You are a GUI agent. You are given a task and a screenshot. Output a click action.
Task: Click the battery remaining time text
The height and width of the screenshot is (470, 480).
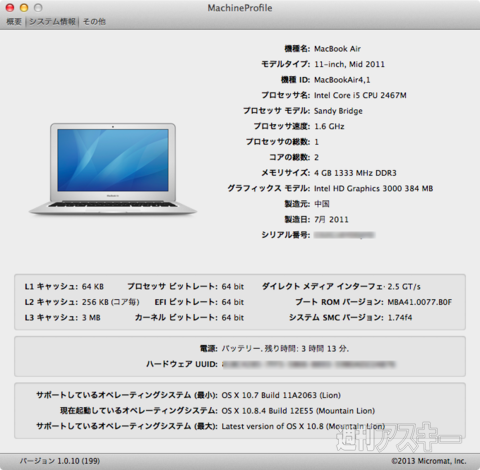coord(285,349)
